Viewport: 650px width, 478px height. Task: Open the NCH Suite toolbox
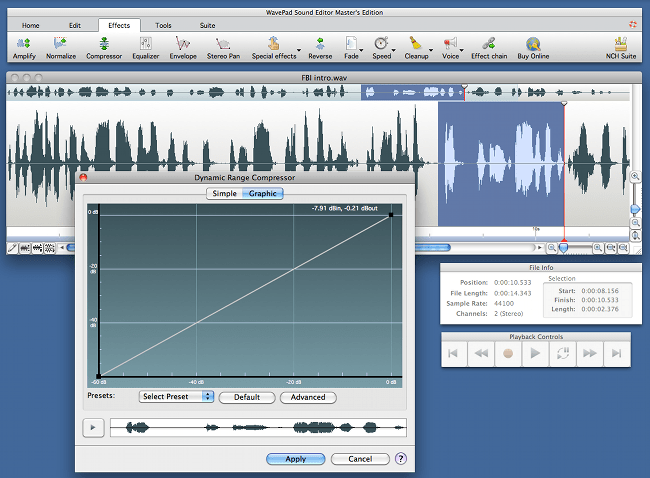(x=621, y=48)
